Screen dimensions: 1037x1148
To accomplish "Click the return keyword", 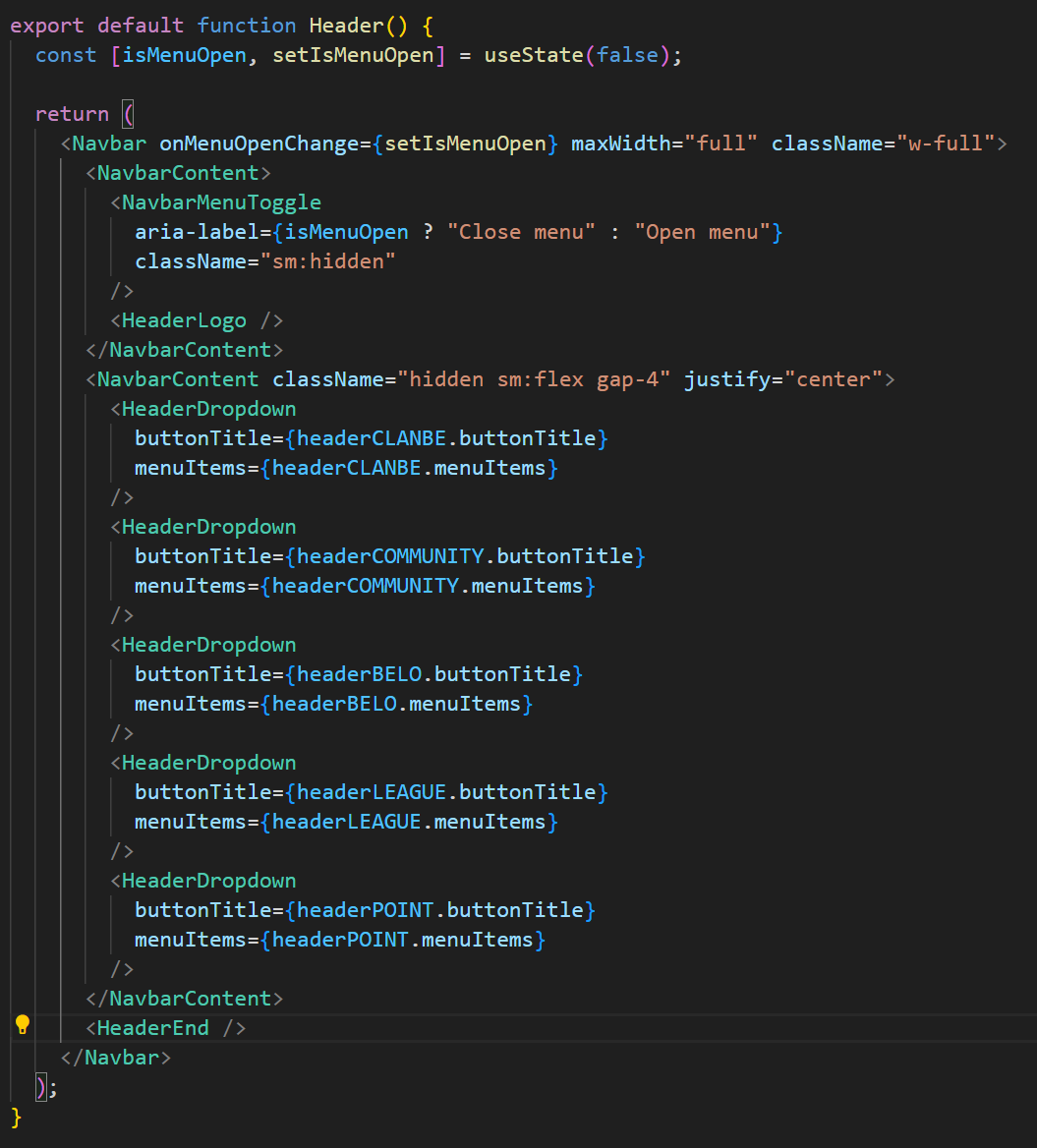I will pyautogui.click(x=72, y=114).
